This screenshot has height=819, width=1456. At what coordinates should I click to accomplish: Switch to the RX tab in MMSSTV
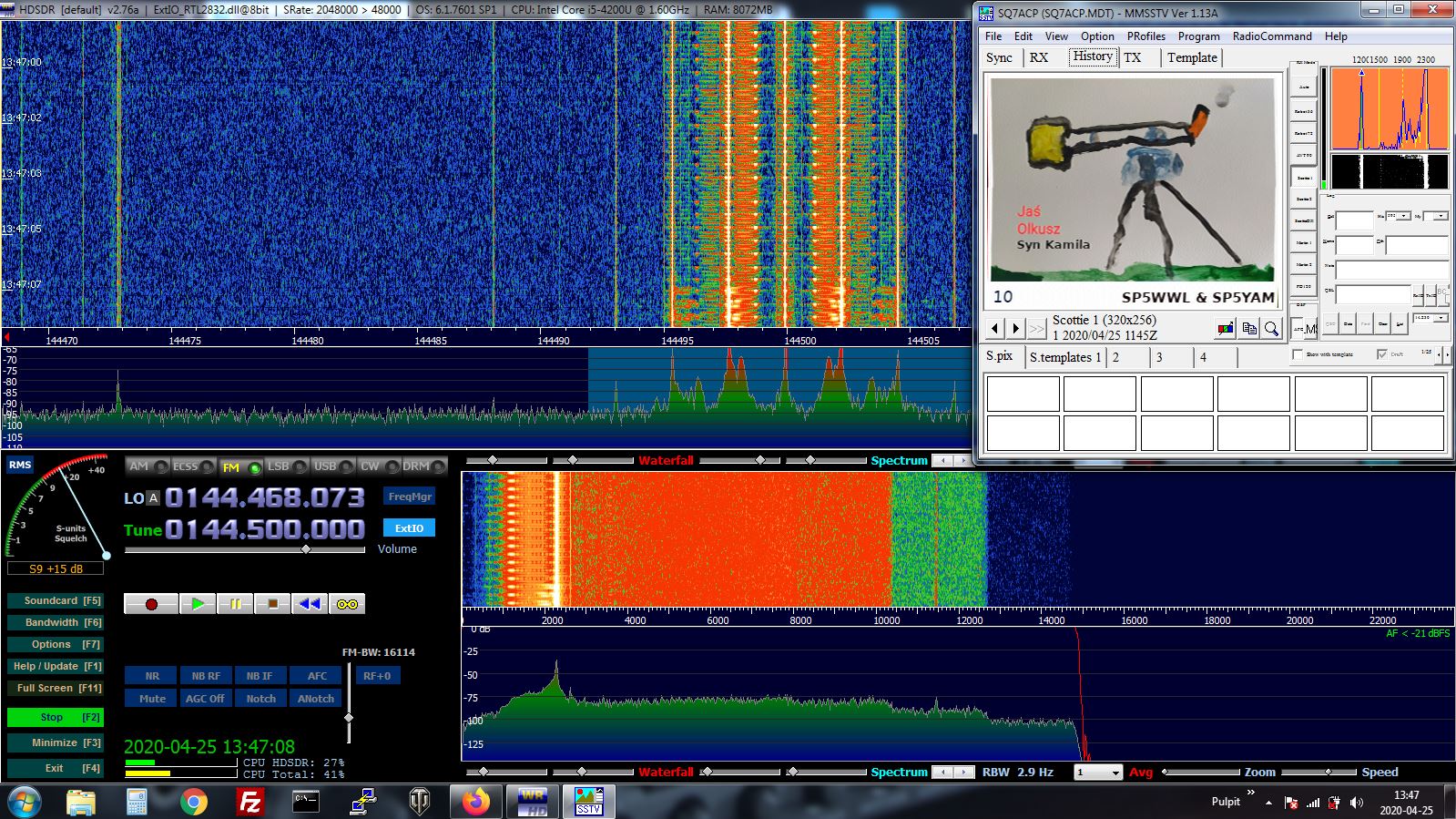(1039, 57)
